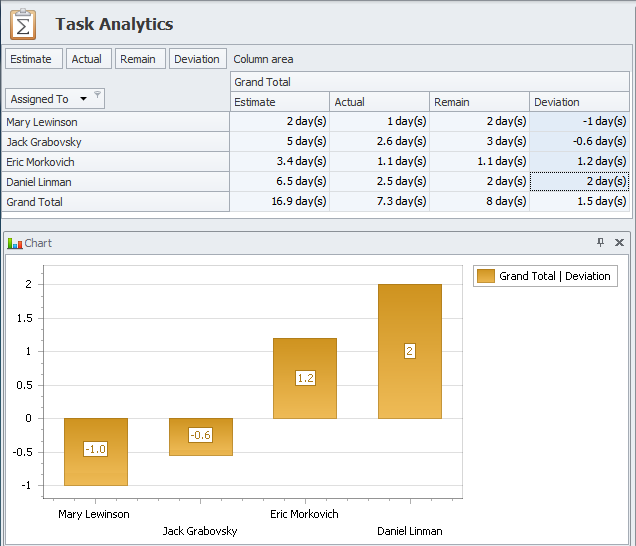
Task: Select the Grand Total row header
Action: point(116,202)
